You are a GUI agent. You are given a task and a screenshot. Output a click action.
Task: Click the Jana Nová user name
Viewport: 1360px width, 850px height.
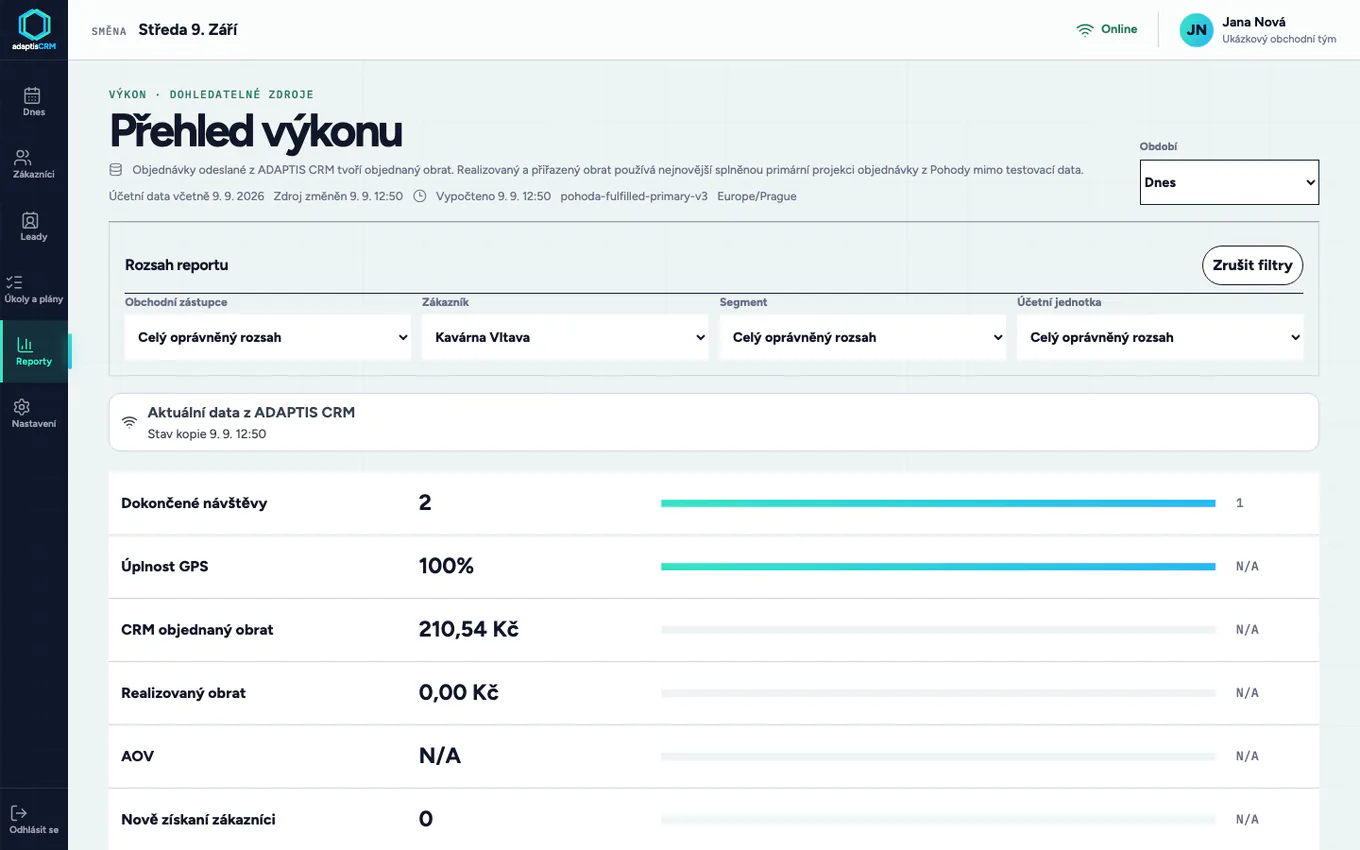click(1253, 22)
